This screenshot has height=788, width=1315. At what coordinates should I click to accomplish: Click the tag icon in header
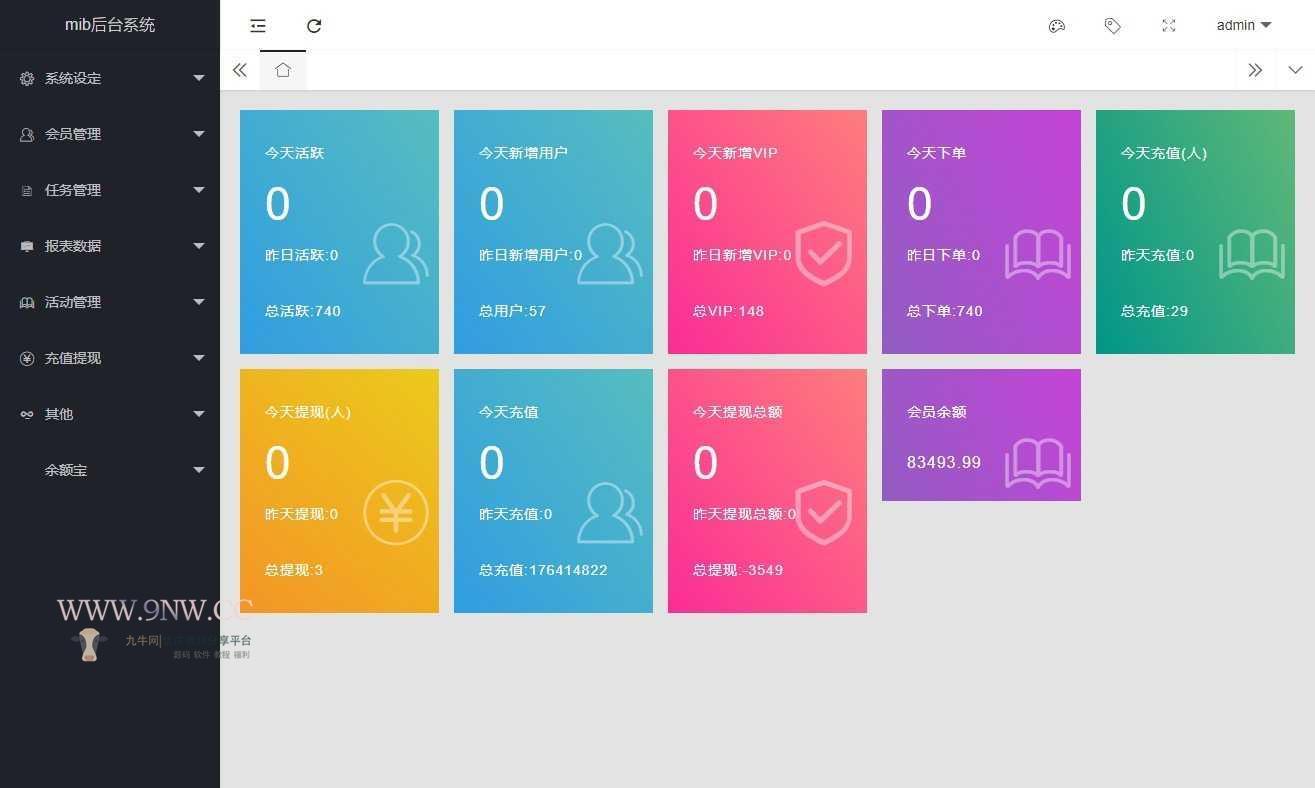[x=1113, y=26]
